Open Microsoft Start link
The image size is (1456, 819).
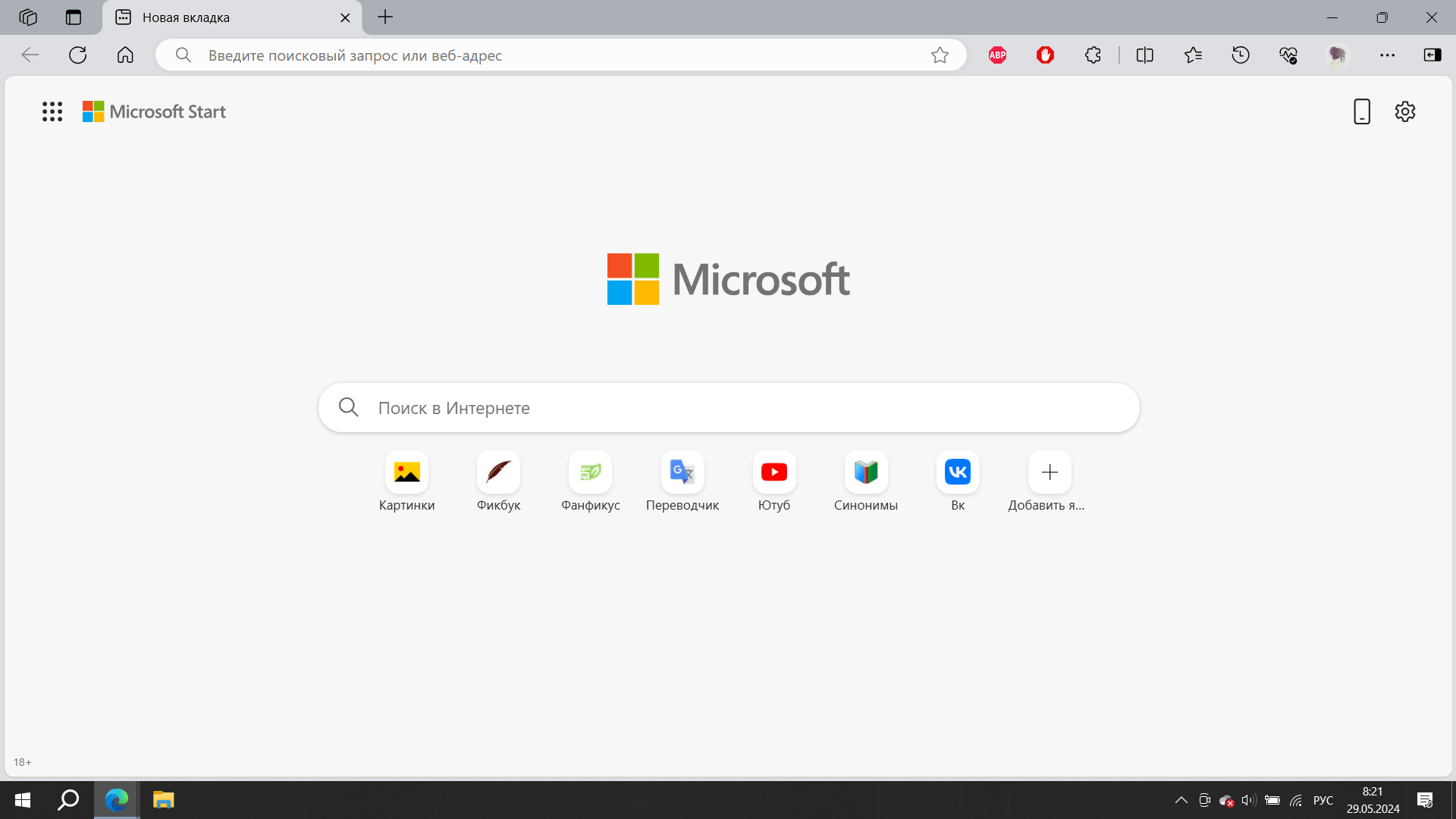pyautogui.click(x=154, y=111)
